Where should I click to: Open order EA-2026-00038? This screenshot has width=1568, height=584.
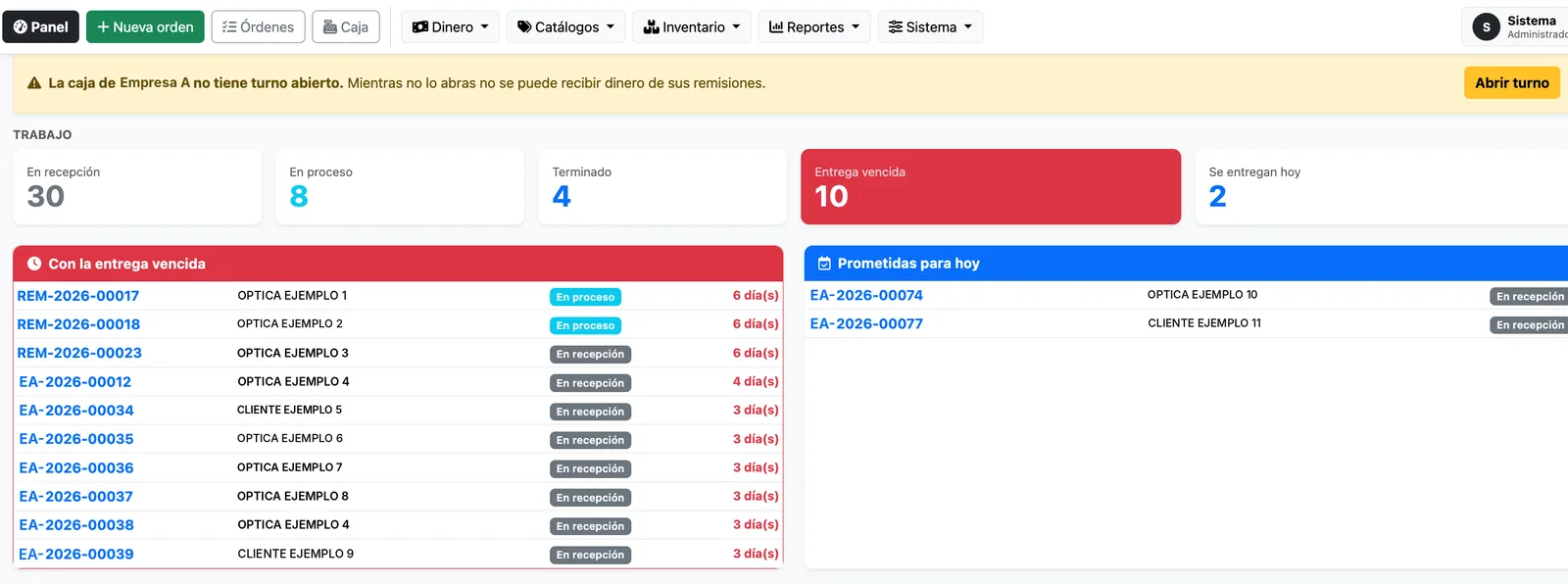tap(76, 525)
